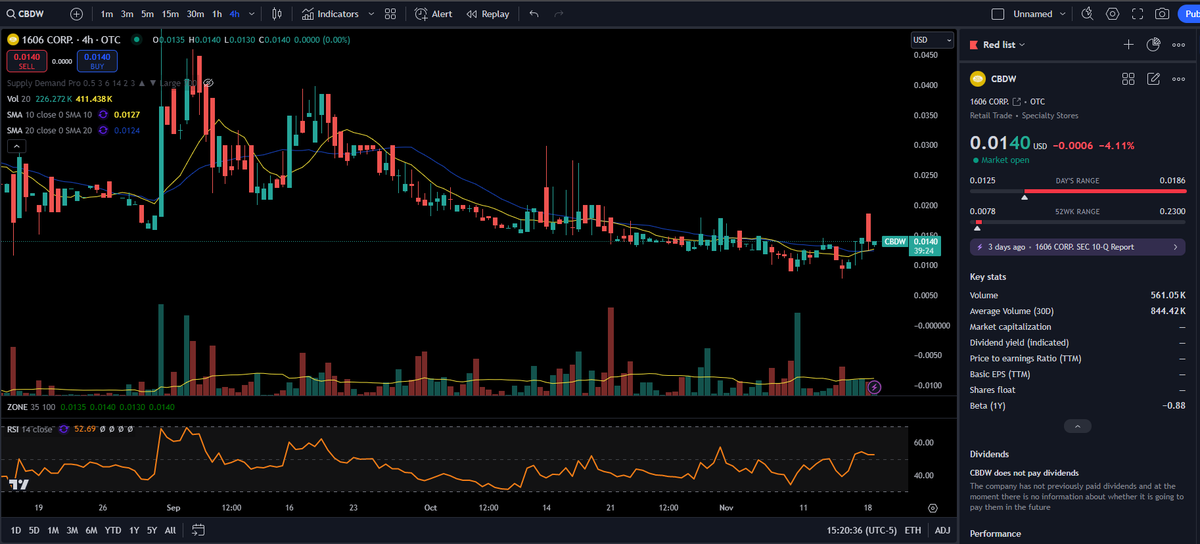1200x544 pixels.
Task: Select the 1m timeframe
Action: pos(107,14)
